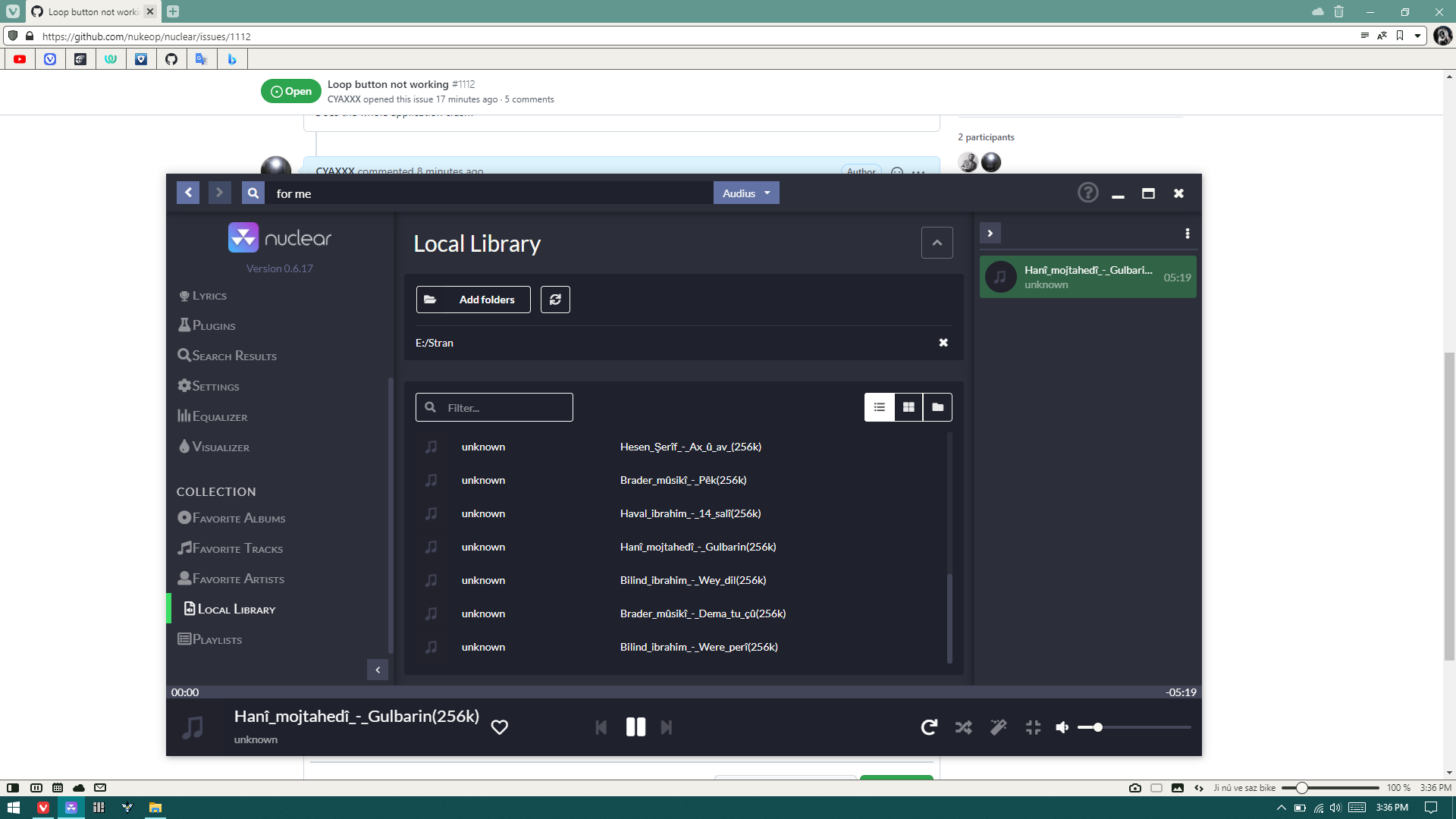
Task: Pause the current track
Action: [635, 726]
